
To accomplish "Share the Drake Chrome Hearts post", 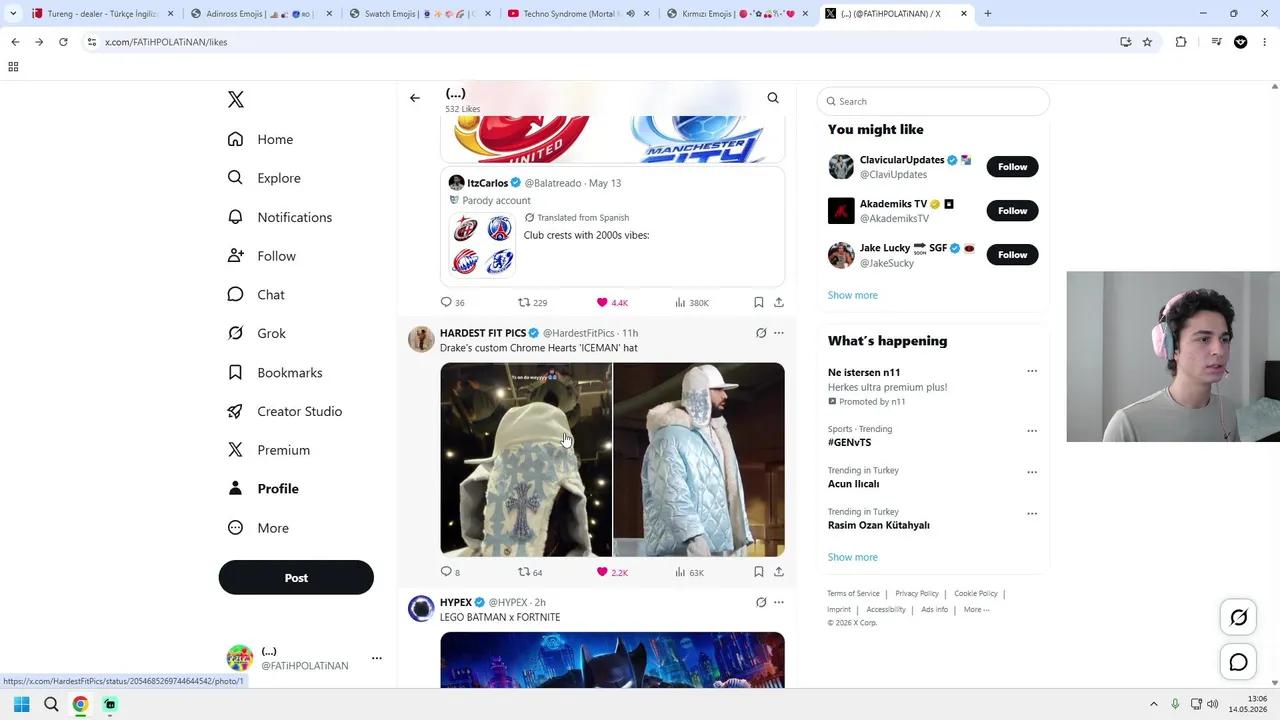I will [779, 572].
